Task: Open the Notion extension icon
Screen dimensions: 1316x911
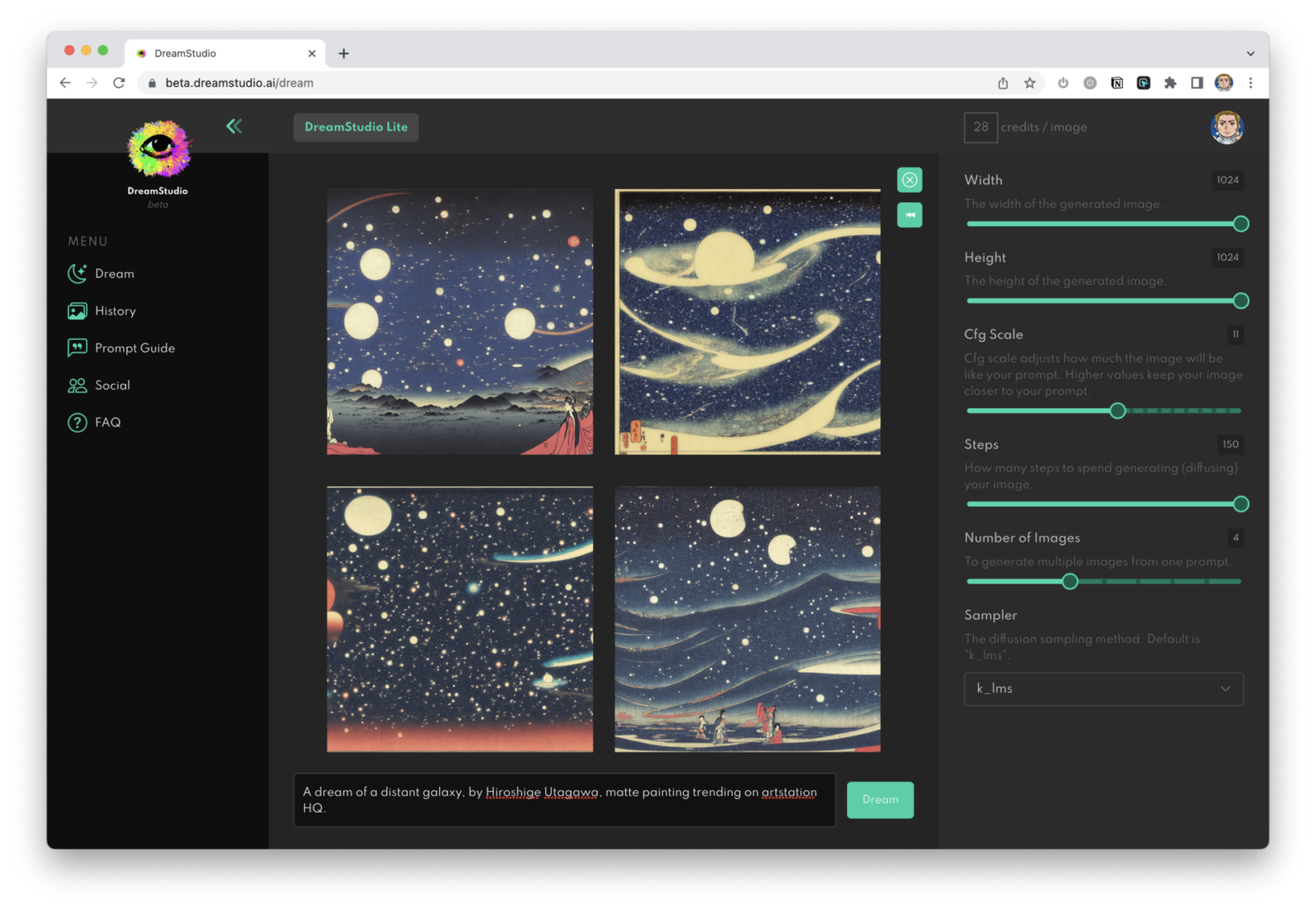Action: click(x=1117, y=83)
